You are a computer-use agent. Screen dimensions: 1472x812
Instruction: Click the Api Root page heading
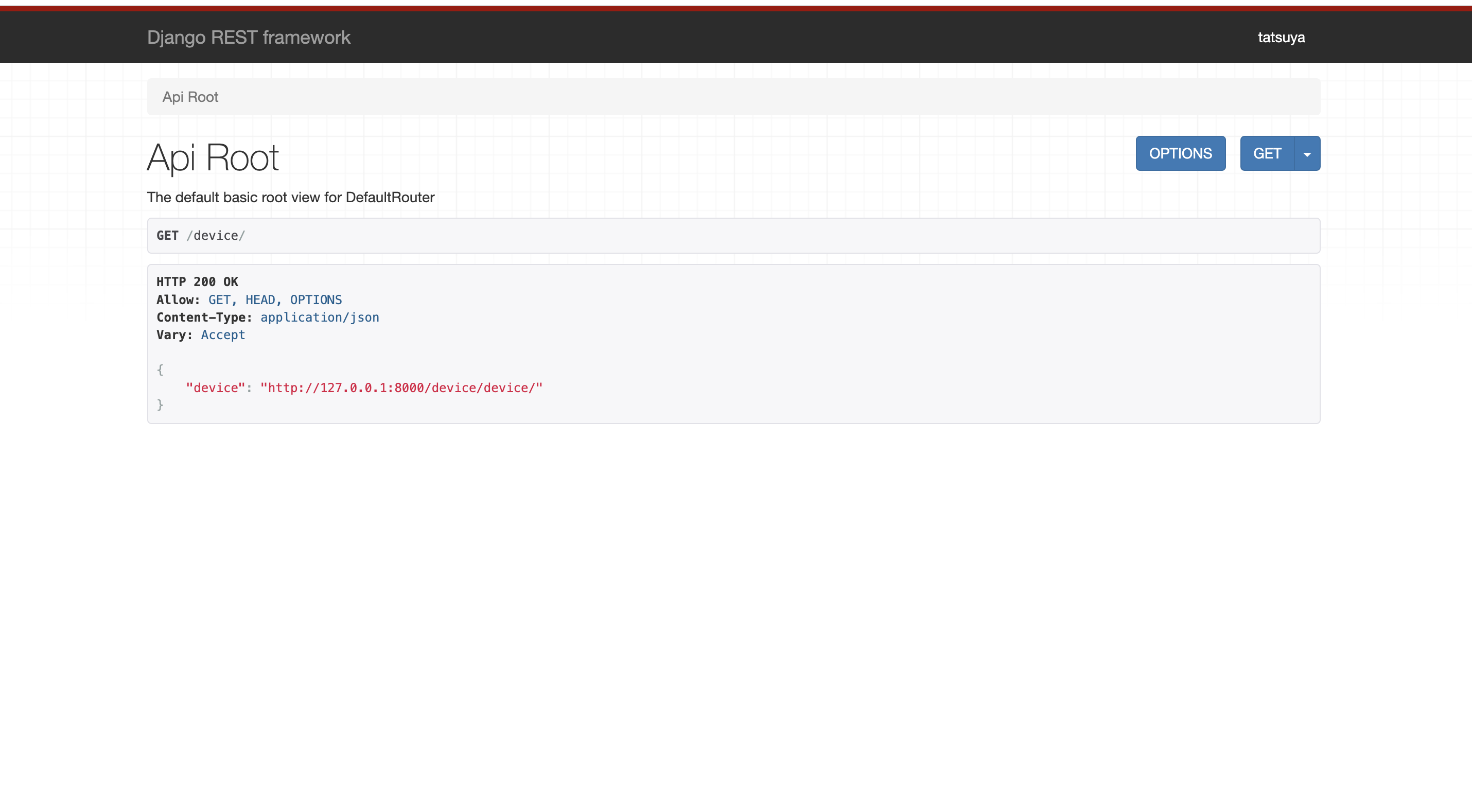pos(213,157)
